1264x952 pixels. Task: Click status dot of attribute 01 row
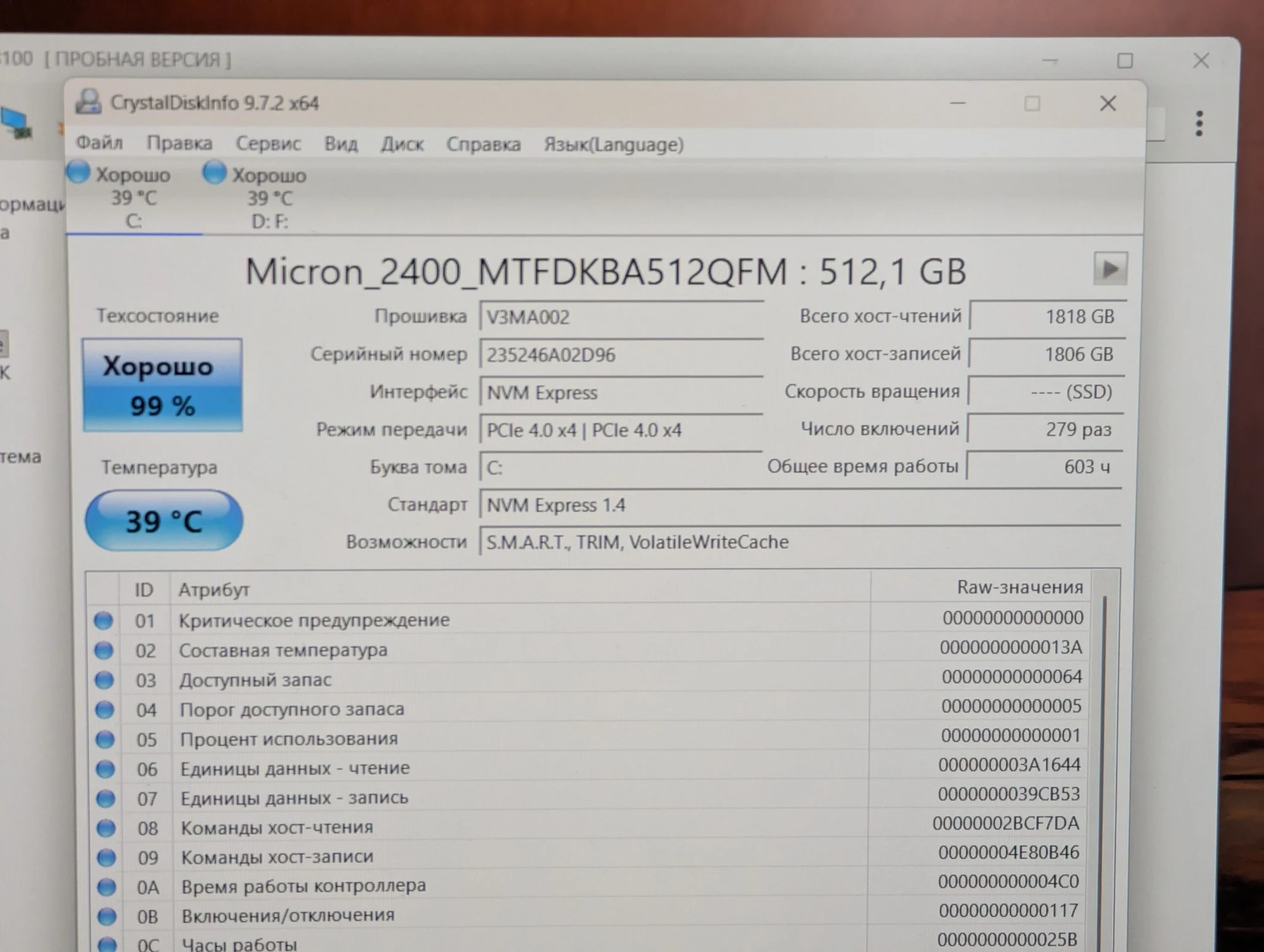pos(104,620)
